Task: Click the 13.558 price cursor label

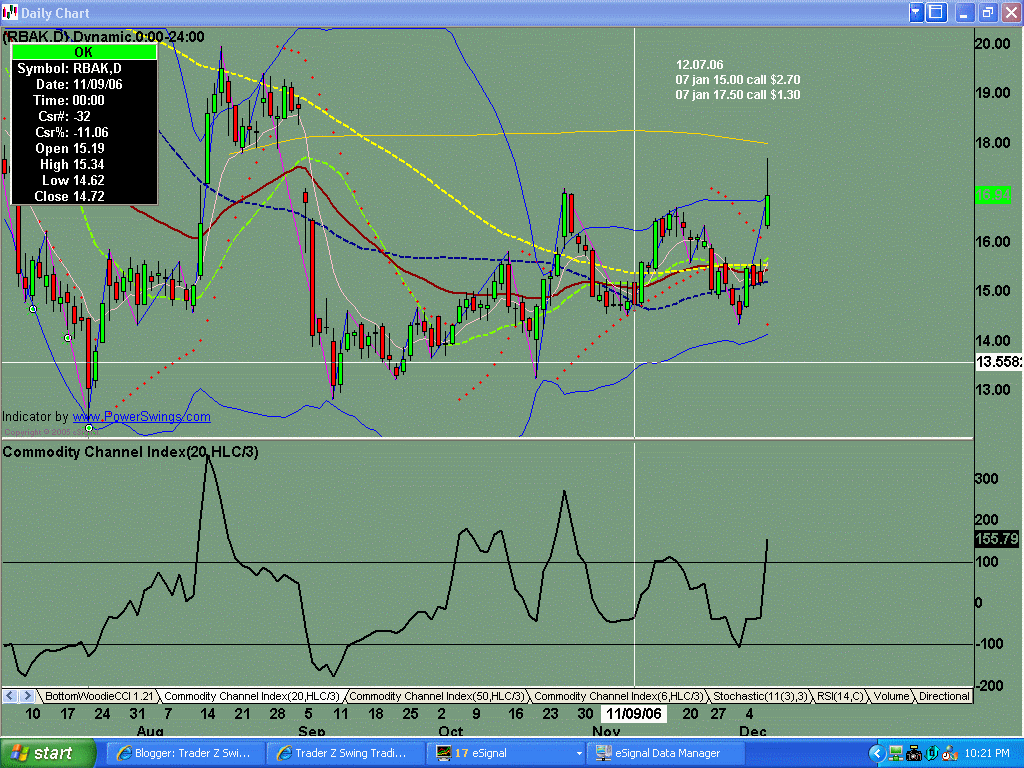Action: (x=999, y=362)
